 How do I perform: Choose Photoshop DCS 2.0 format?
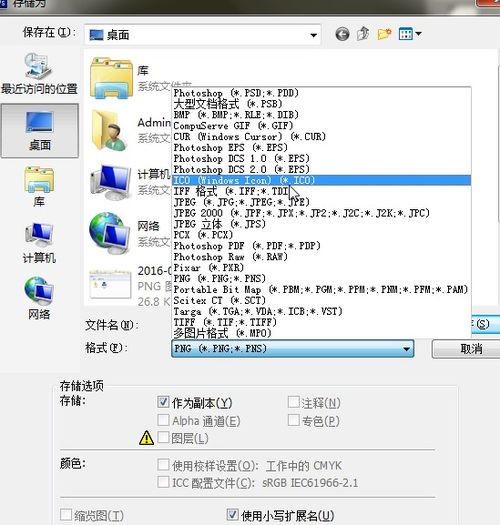click(322, 169)
